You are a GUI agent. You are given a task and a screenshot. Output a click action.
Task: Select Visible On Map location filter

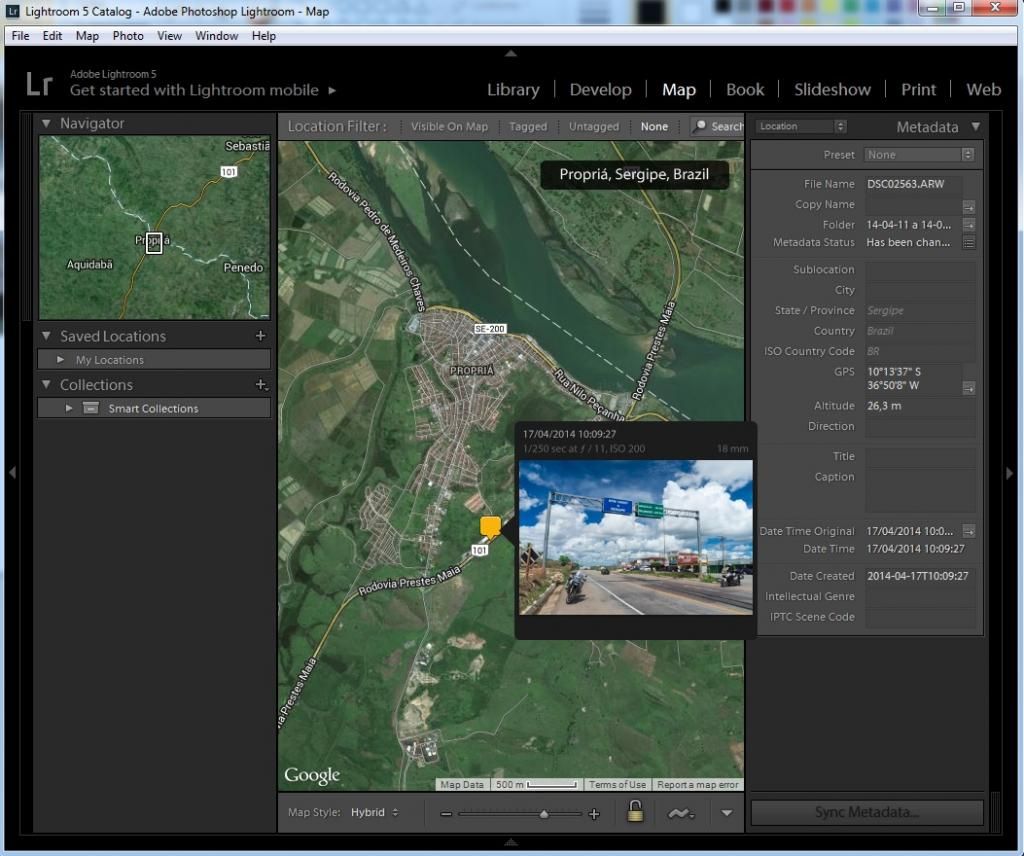[449, 126]
